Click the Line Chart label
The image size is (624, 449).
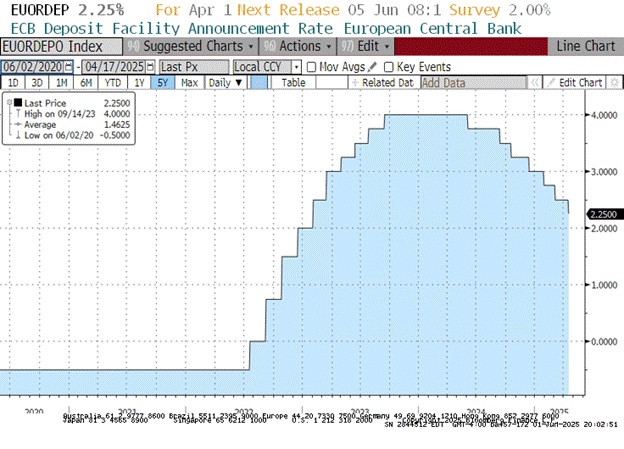pos(586,47)
